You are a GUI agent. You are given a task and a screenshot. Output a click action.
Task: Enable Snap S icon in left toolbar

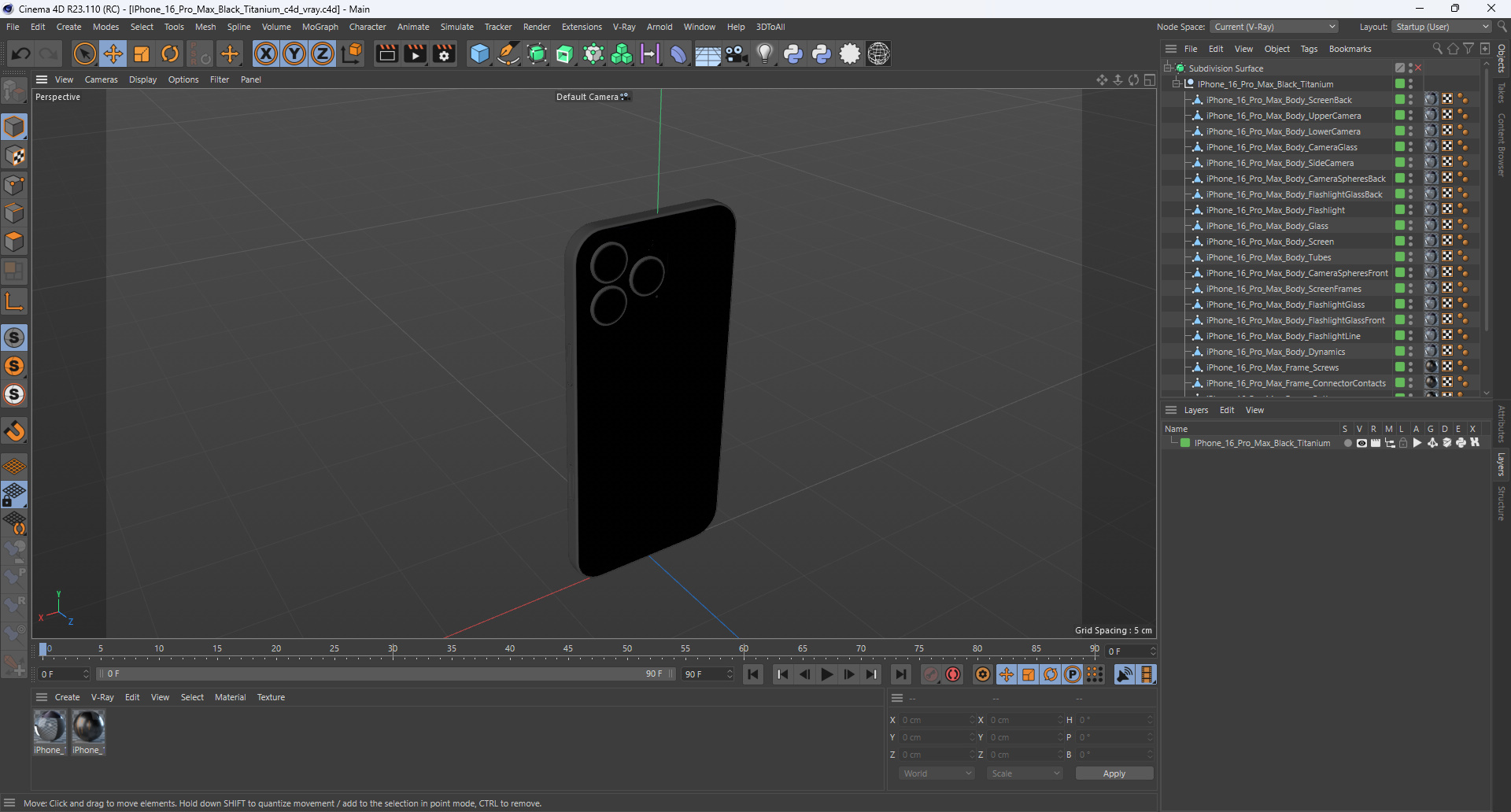(14, 338)
